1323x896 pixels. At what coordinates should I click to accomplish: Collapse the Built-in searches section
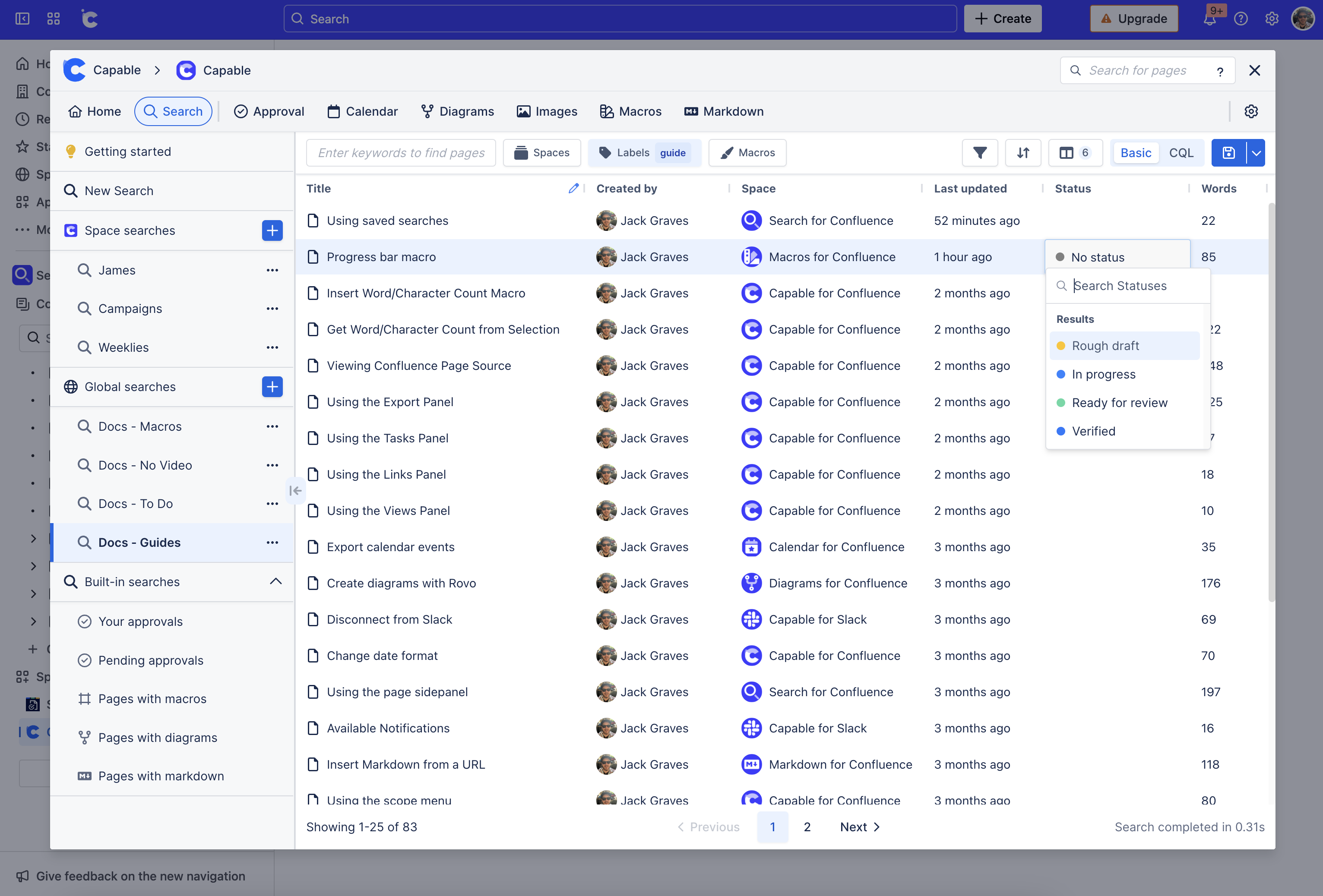point(277,581)
